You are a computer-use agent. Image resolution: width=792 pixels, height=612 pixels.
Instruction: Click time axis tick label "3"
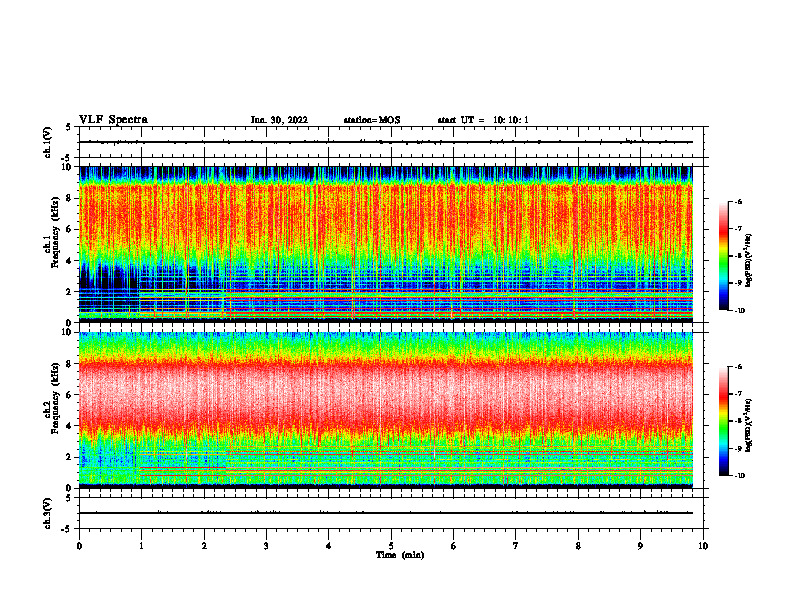click(x=266, y=546)
